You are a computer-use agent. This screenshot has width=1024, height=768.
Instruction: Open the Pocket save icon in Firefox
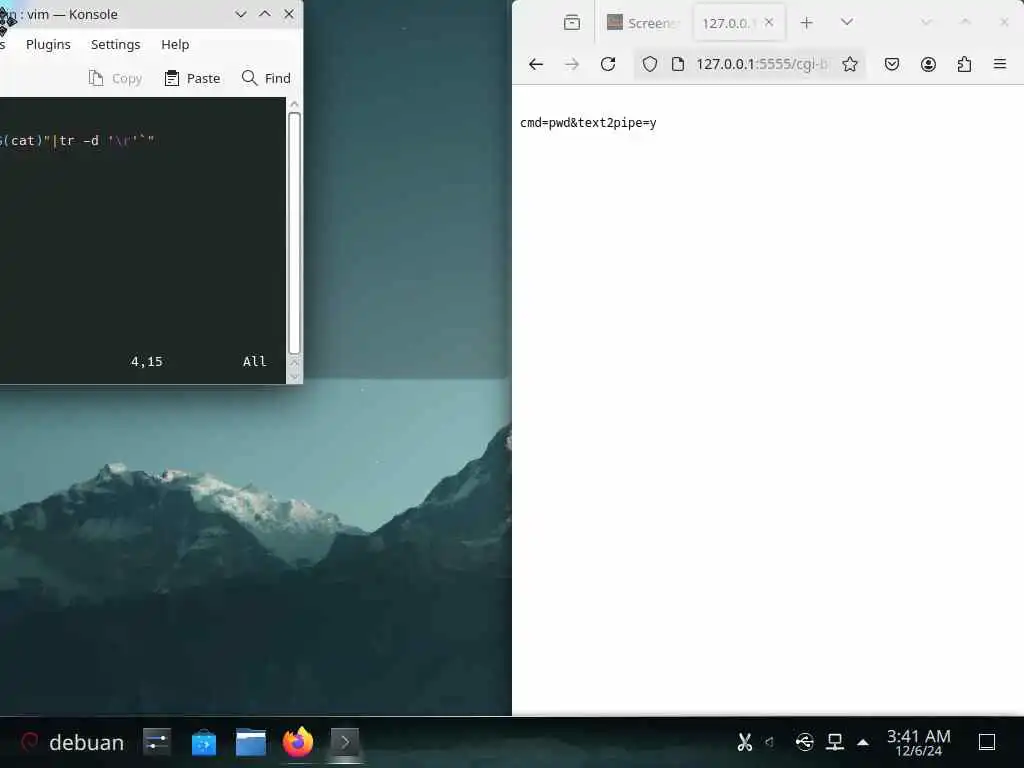(x=892, y=64)
